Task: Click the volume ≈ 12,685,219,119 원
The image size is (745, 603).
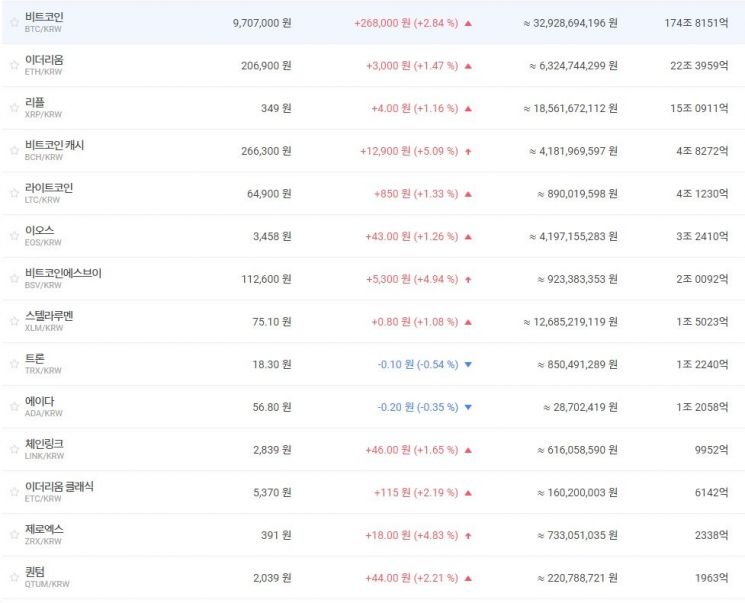Action: click(570, 322)
